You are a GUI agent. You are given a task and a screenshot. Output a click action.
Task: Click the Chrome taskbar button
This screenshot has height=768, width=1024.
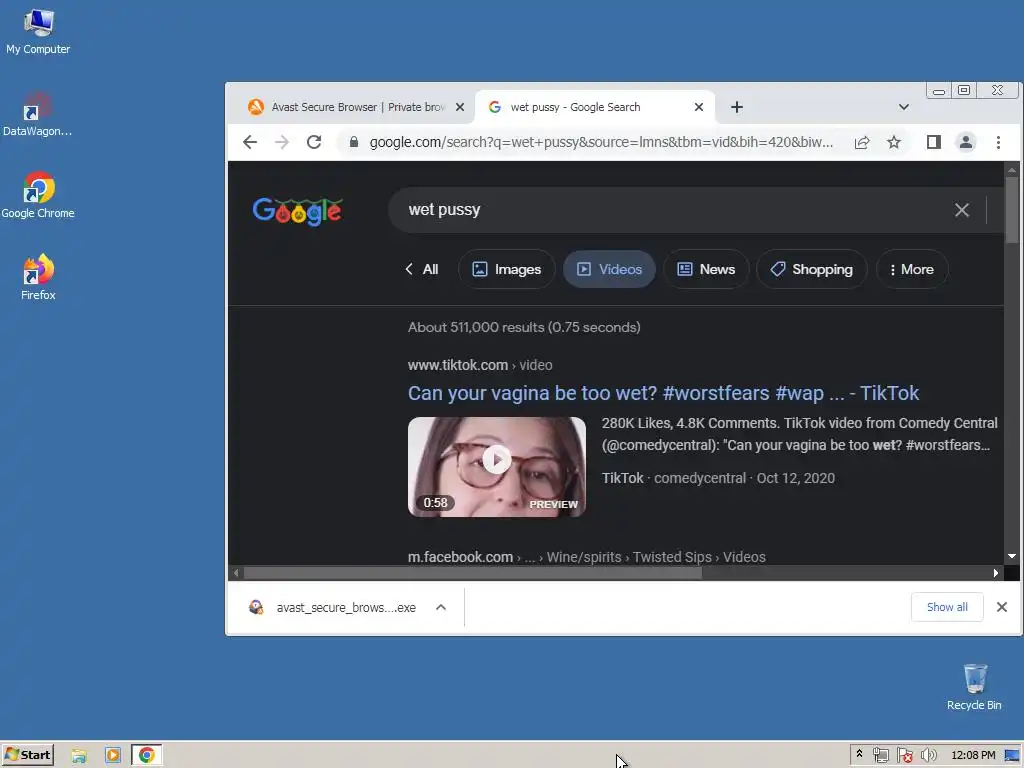146,755
